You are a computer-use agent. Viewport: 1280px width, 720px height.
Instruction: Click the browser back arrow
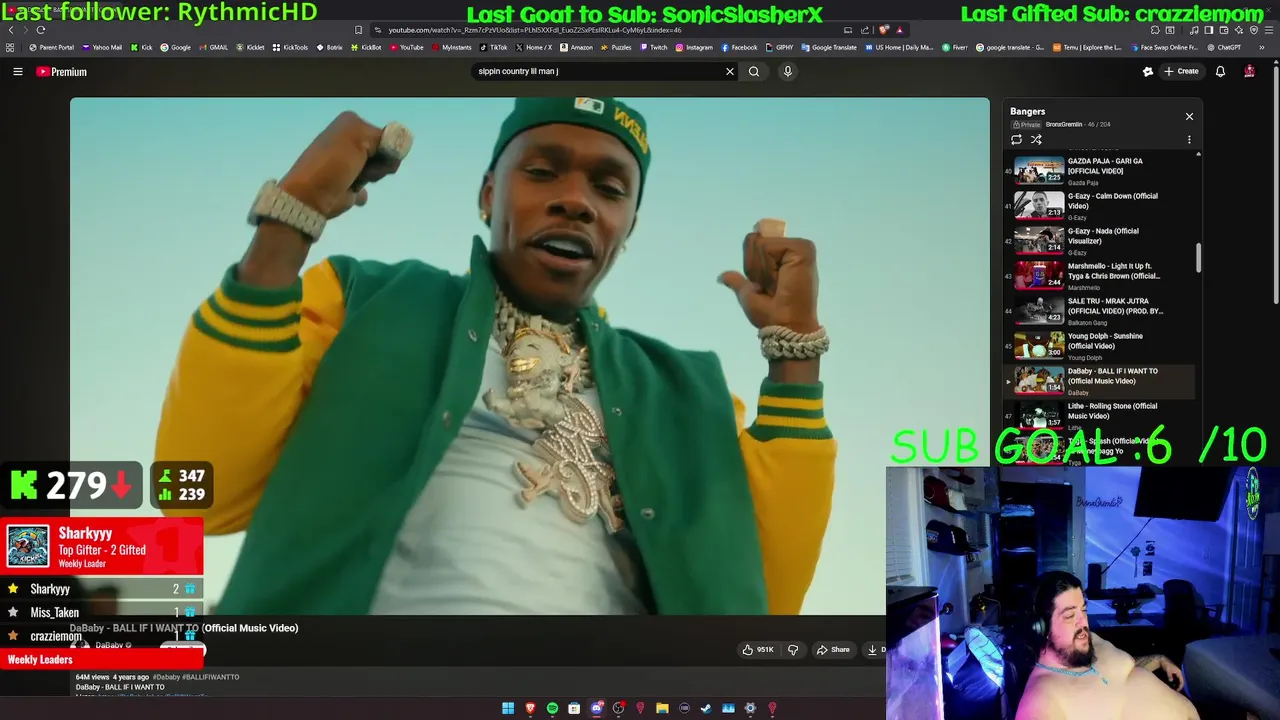(x=11, y=30)
